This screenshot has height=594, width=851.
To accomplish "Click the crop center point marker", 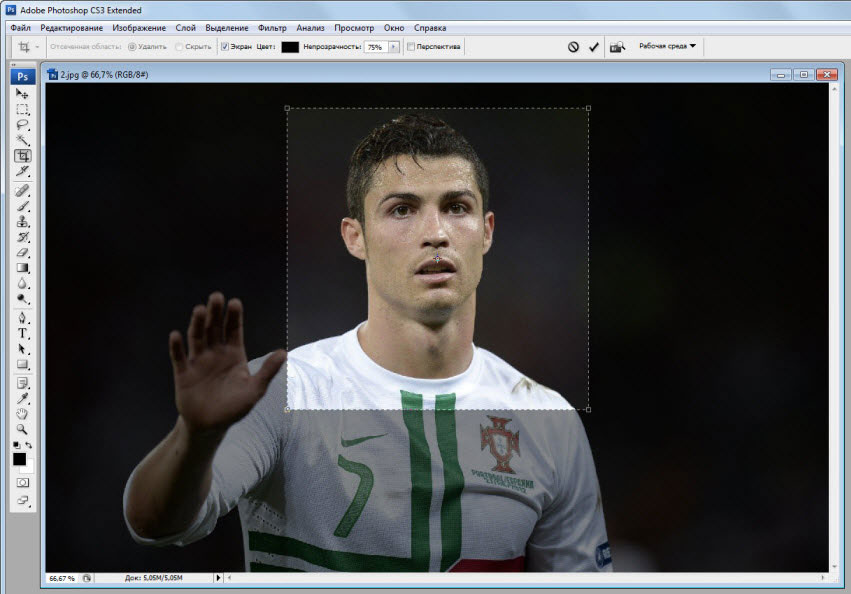I will (437, 259).
